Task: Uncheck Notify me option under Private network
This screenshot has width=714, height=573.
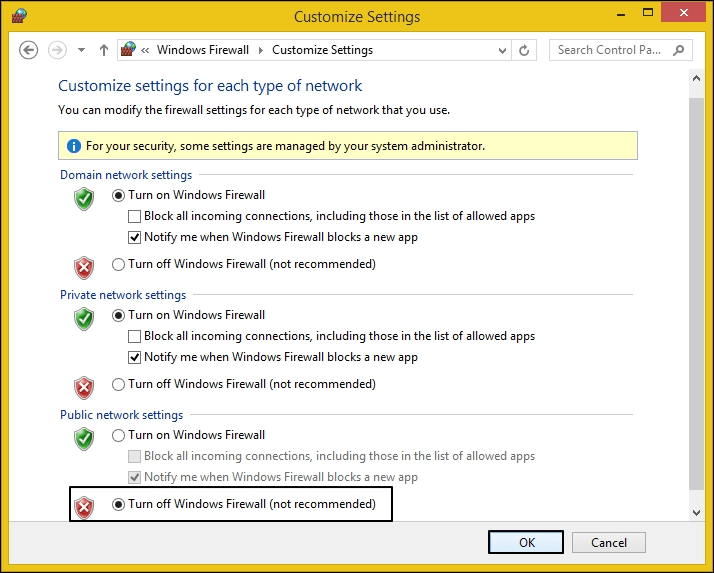Action: pos(273,357)
